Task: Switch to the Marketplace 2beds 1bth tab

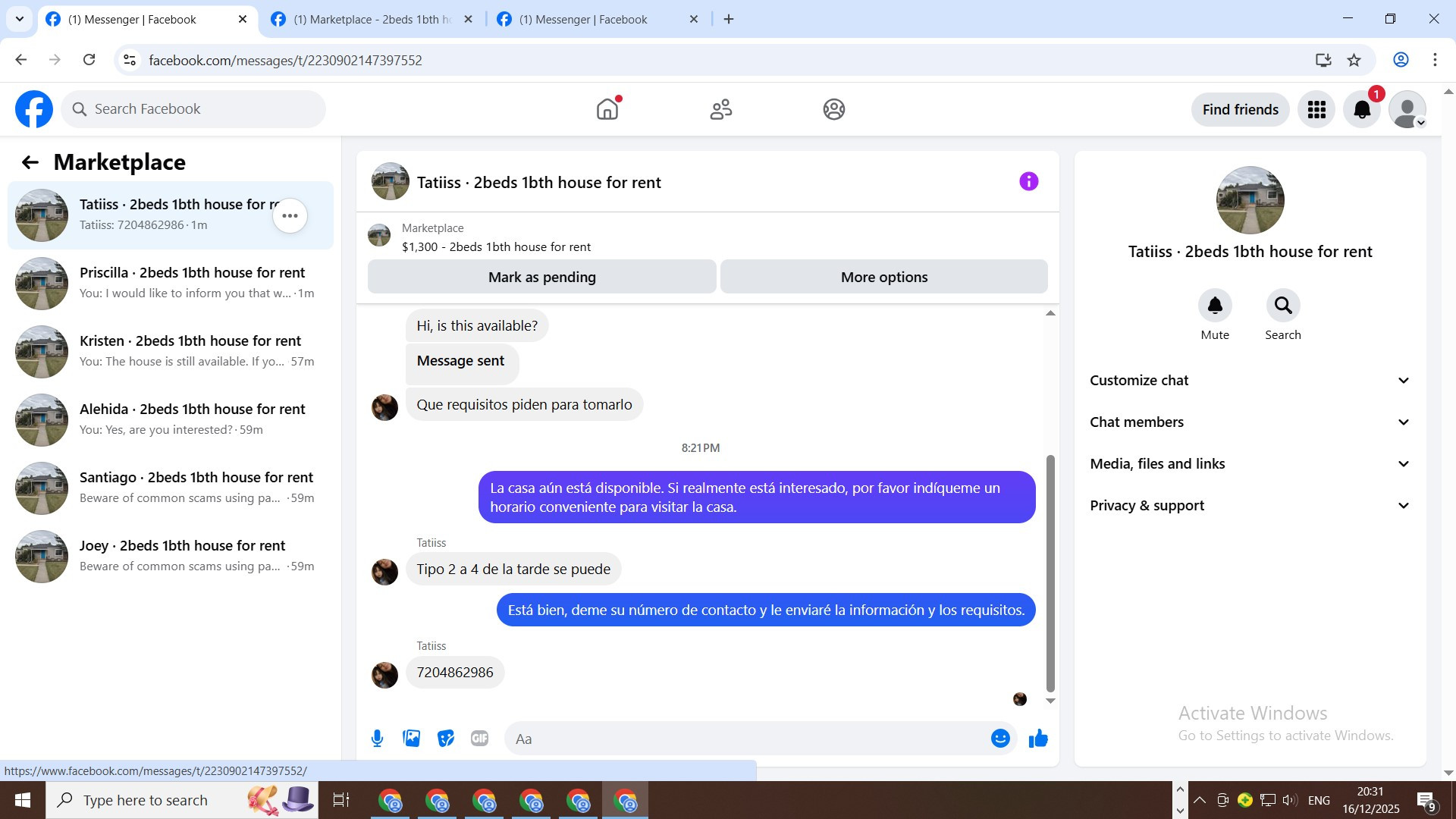Action: [x=372, y=19]
